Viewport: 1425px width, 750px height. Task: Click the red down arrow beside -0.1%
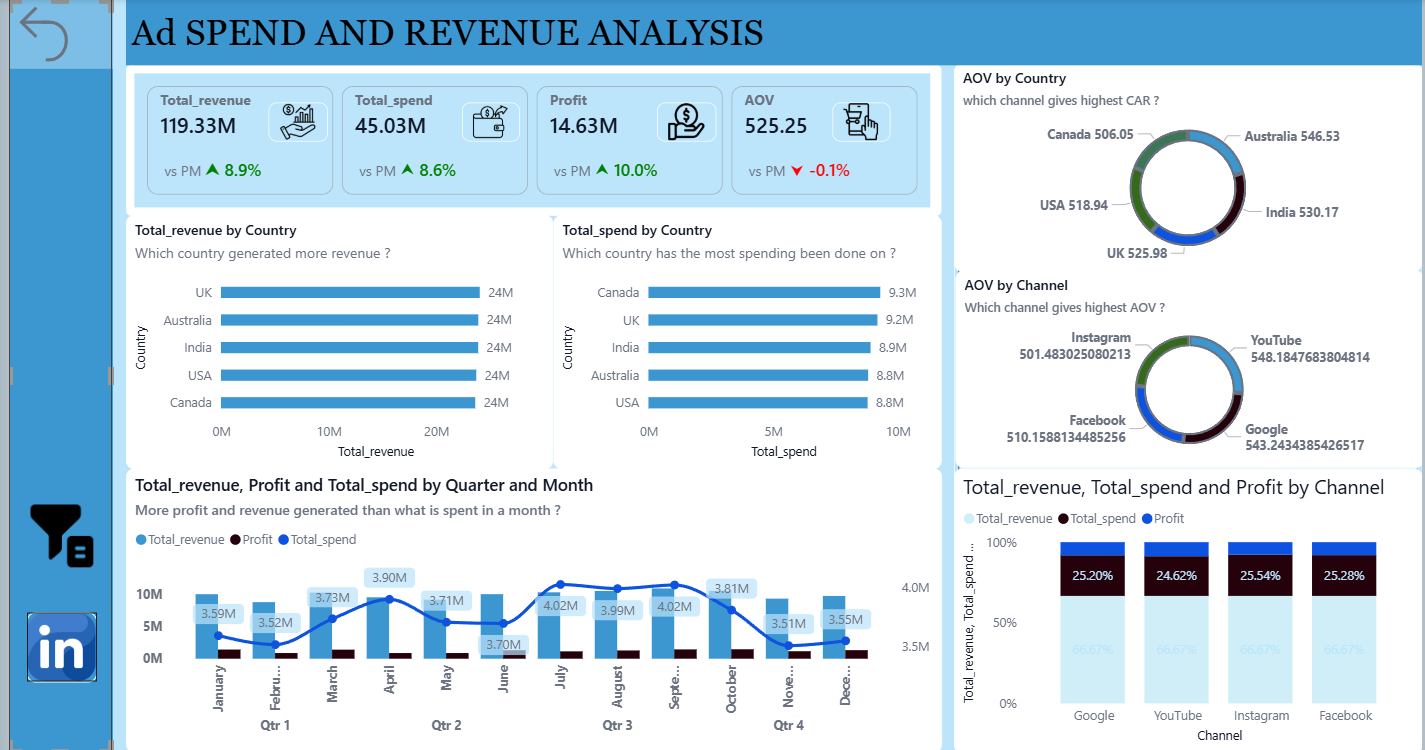coord(796,171)
